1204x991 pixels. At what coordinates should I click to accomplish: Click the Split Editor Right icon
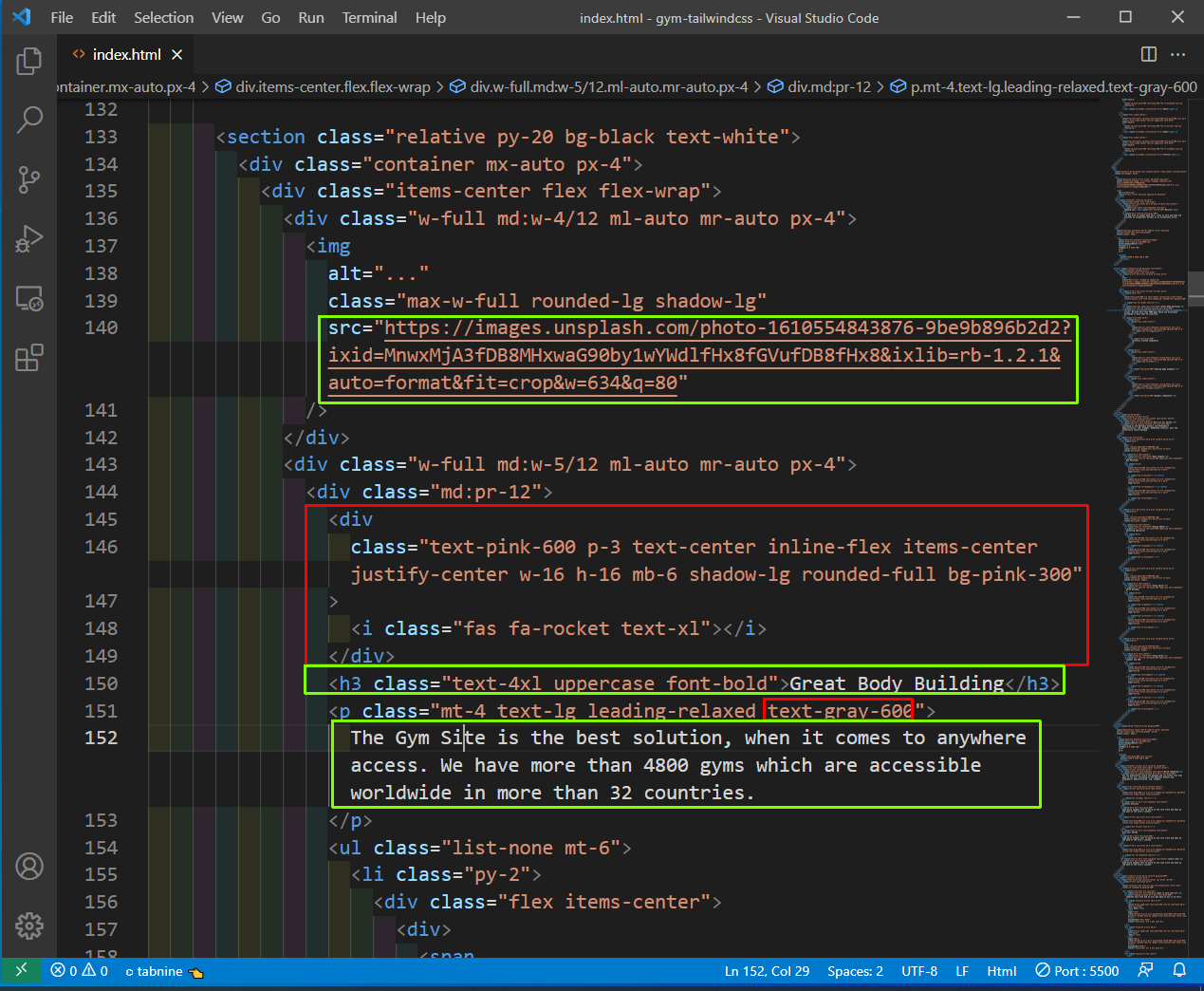click(1149, 54)
